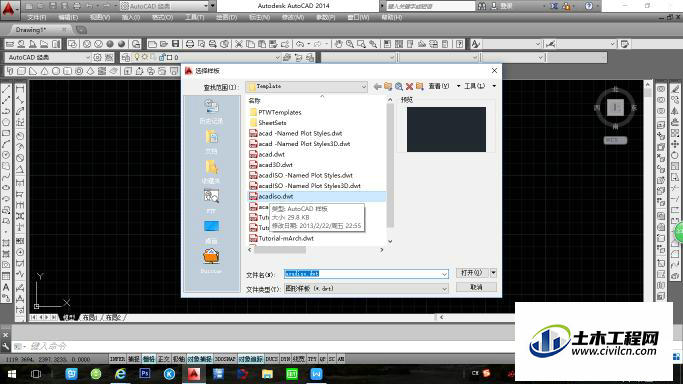The width and height of the screenshot is (683, 384).
Task: Click the Copy icon in the standard toolbar
Action: tap(250, 44)
